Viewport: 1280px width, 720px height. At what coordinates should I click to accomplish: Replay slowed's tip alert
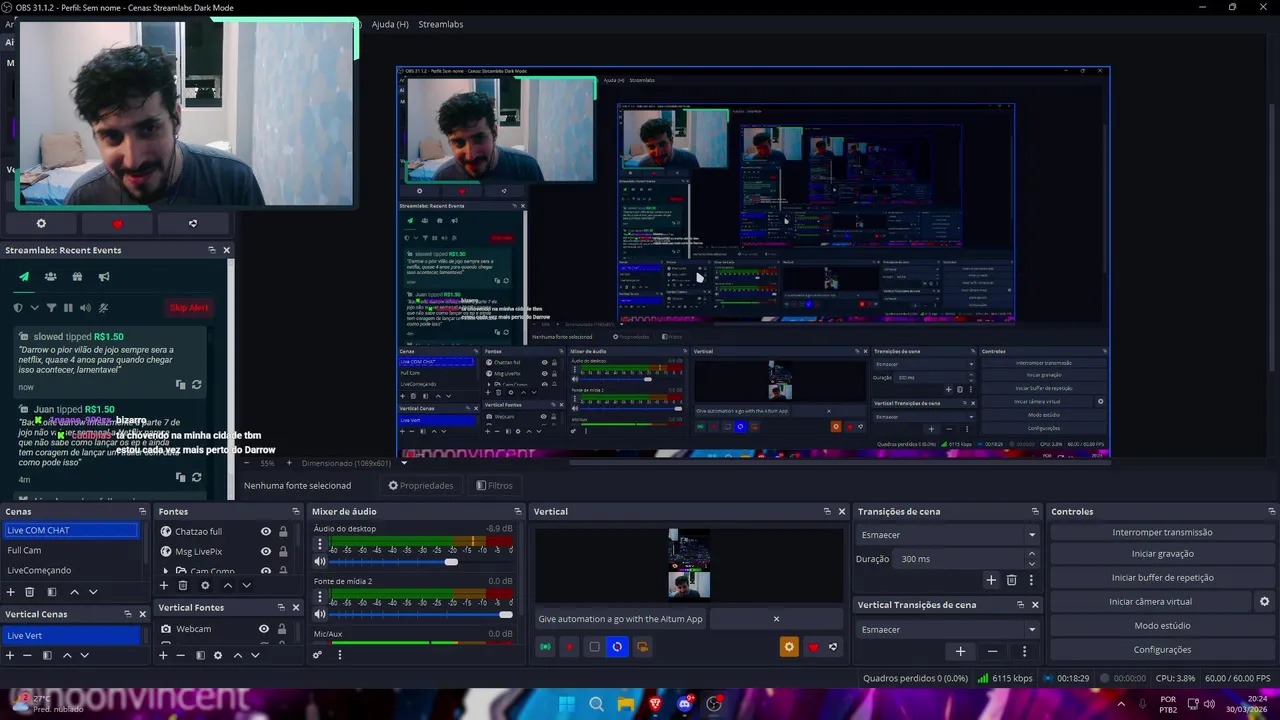coord(196,384)
